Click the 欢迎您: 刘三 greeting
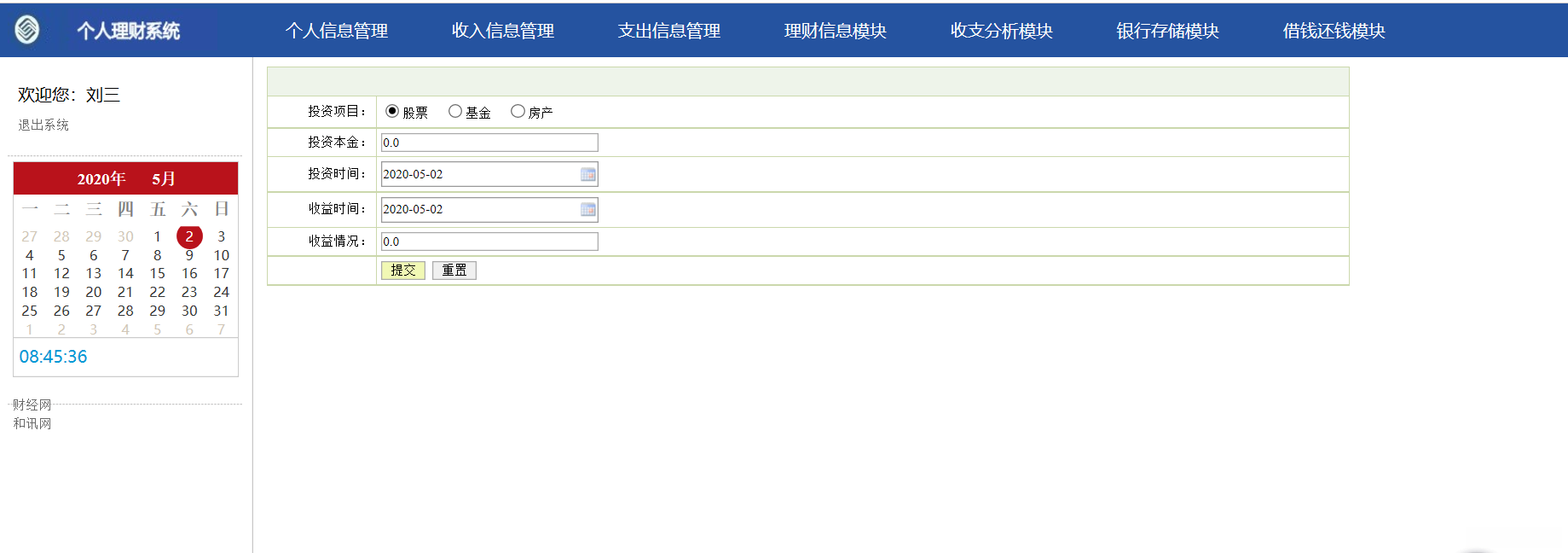The image size is (1568, 553). point(69,95)
